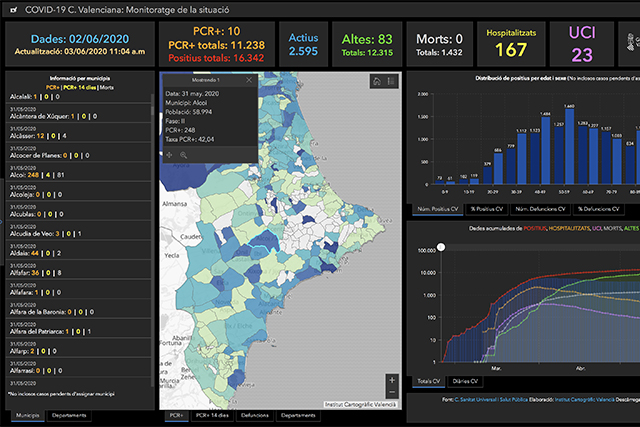Click the zoom-to magnifier icon in the popup
The image size is (640, 427).
(x=184, y=155)
